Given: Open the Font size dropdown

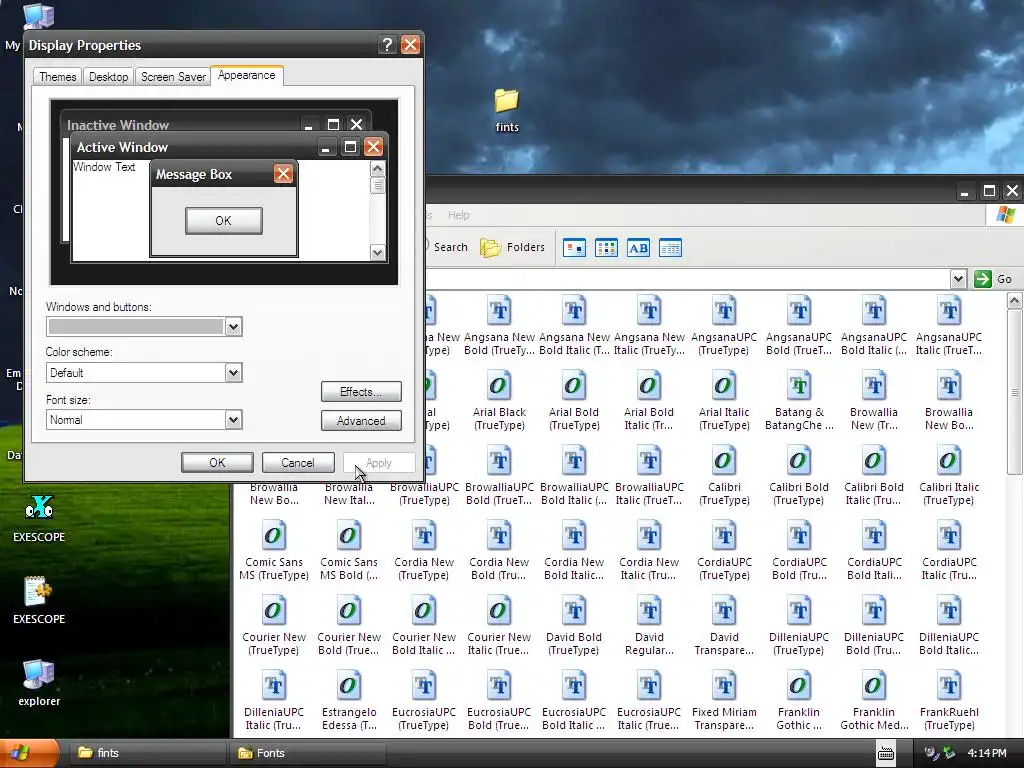Looking at the screenshot, I should point(233,420).
